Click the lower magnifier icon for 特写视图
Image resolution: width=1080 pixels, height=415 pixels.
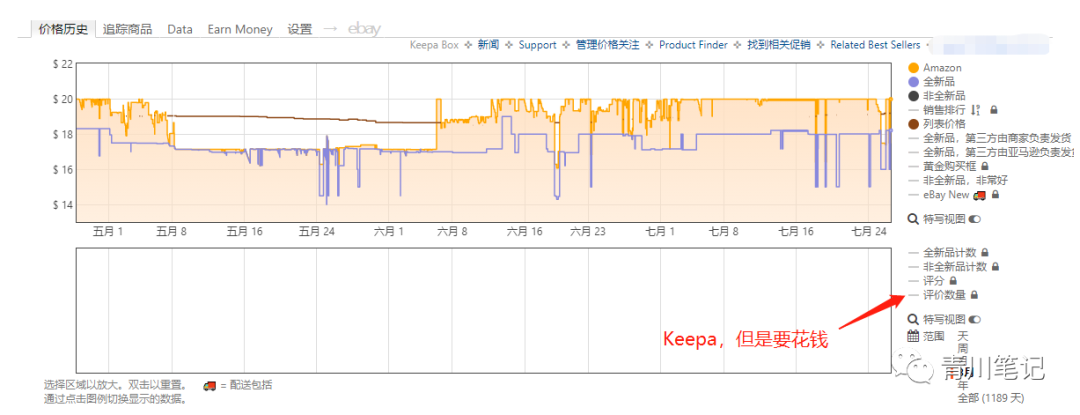pyautogui.click(x=914, y=319)
